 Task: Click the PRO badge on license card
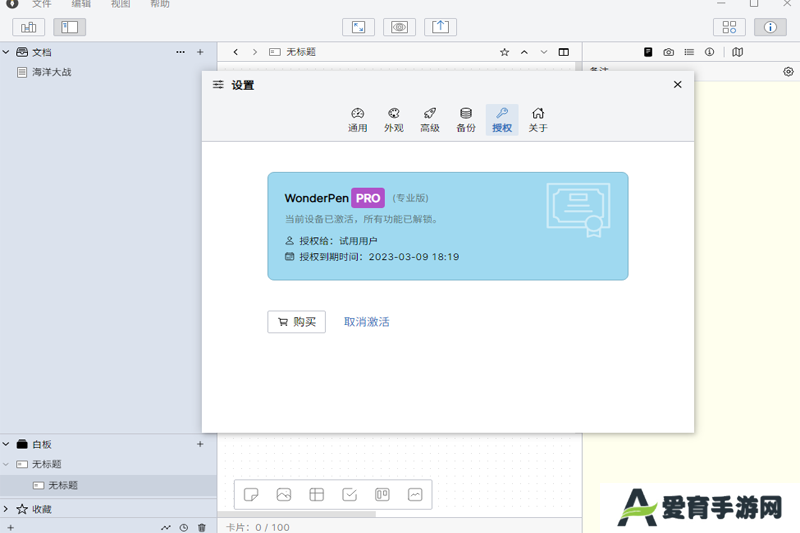368,198
